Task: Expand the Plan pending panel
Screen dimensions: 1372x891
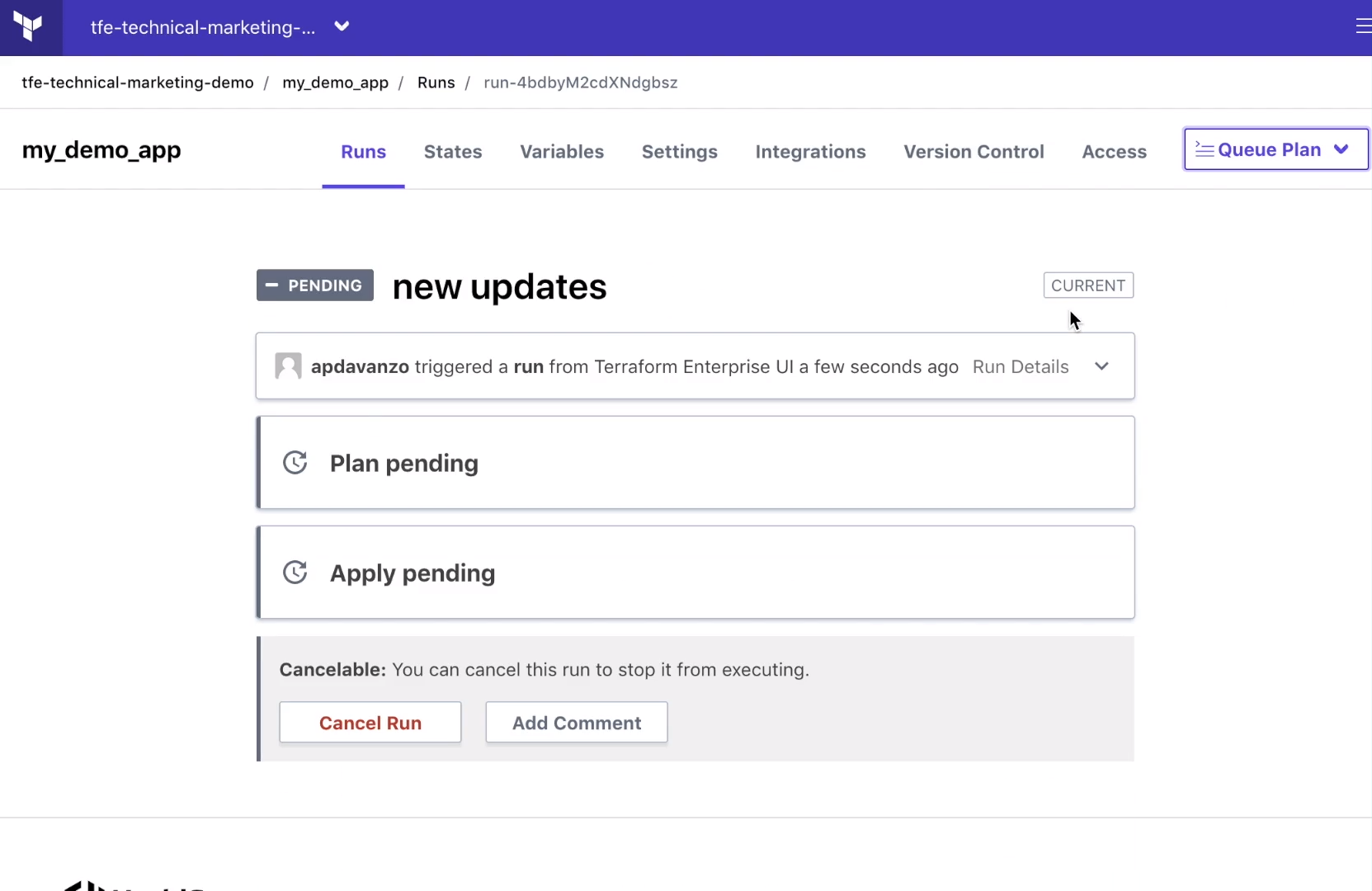Action: (696, 463)
